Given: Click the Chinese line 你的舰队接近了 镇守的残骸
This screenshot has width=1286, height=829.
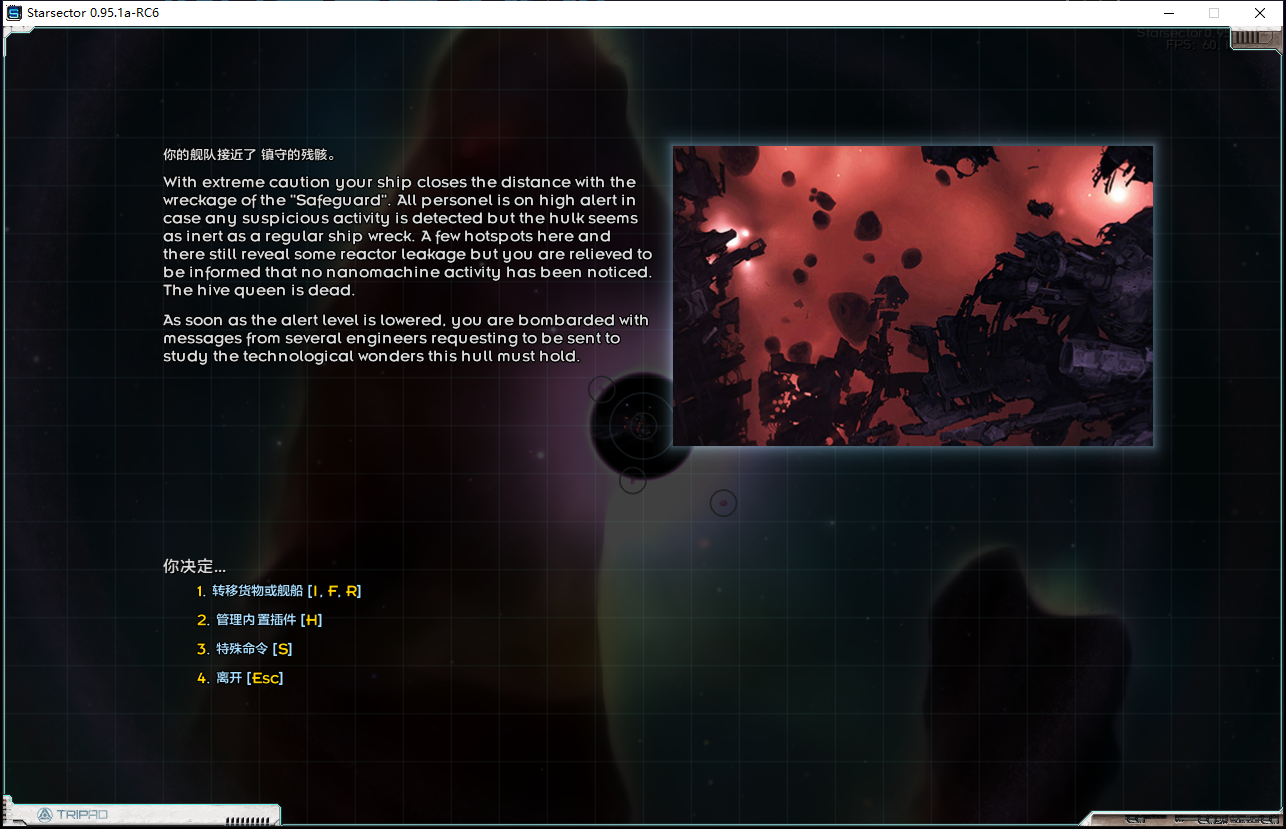Looking at the screenshot, I should [250, 155].
